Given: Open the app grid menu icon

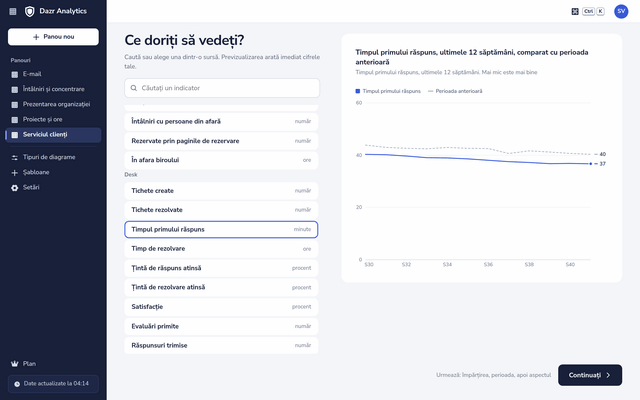Looking at the screenshot, I should 13,11.
